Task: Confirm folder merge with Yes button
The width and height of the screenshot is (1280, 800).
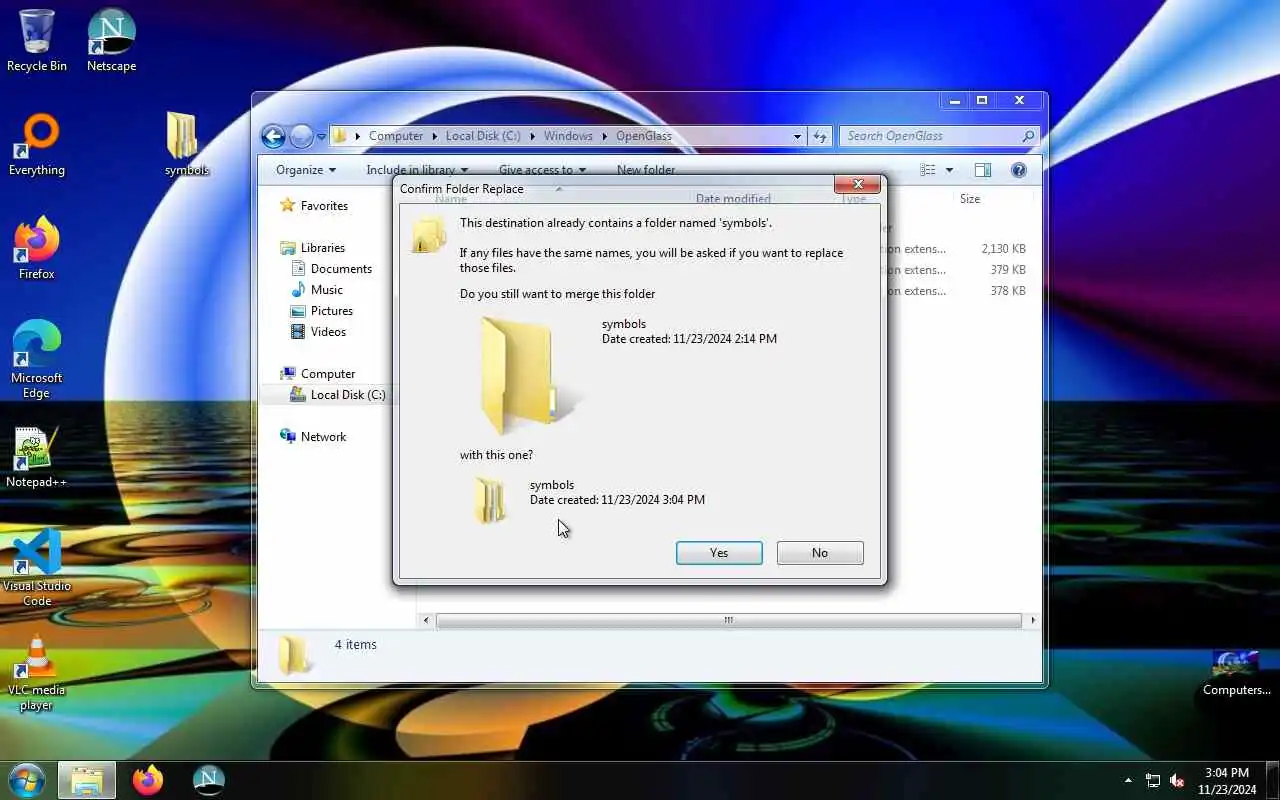Action: coord(719,553)
